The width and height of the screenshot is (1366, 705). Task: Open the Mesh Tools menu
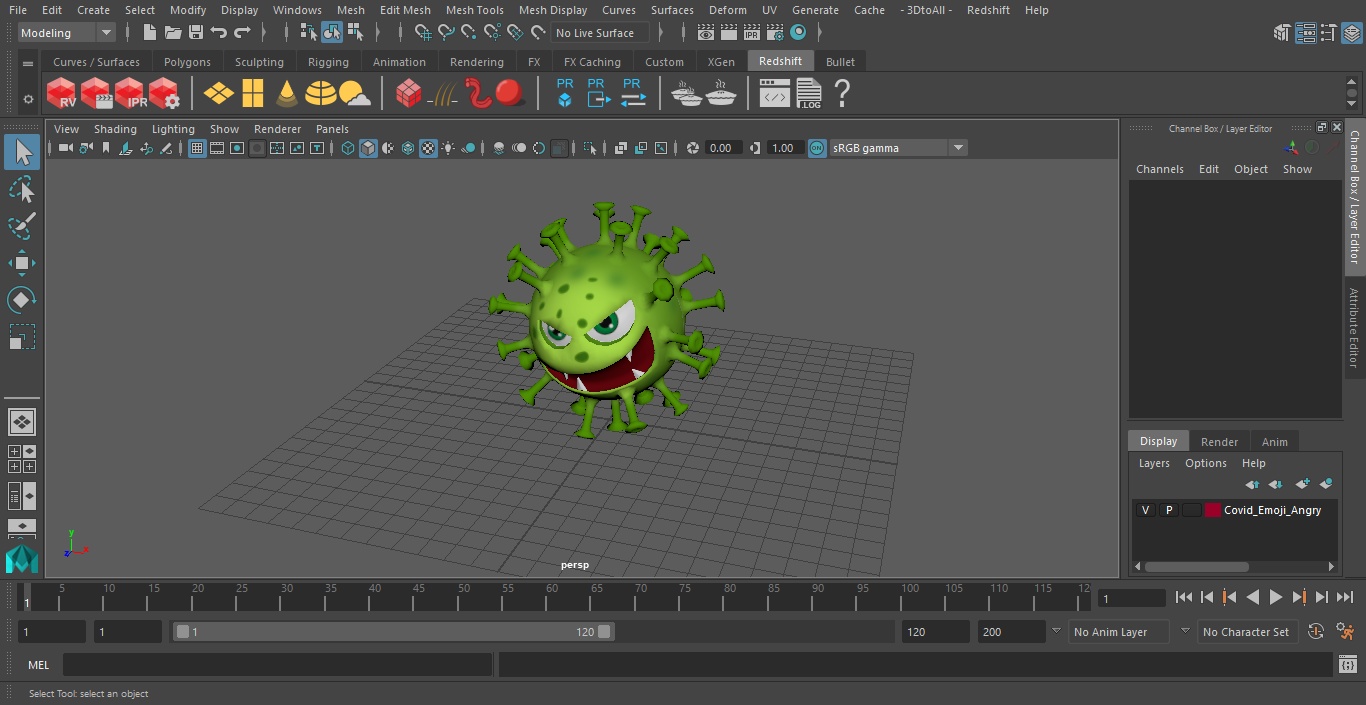[x=474, y=10]
